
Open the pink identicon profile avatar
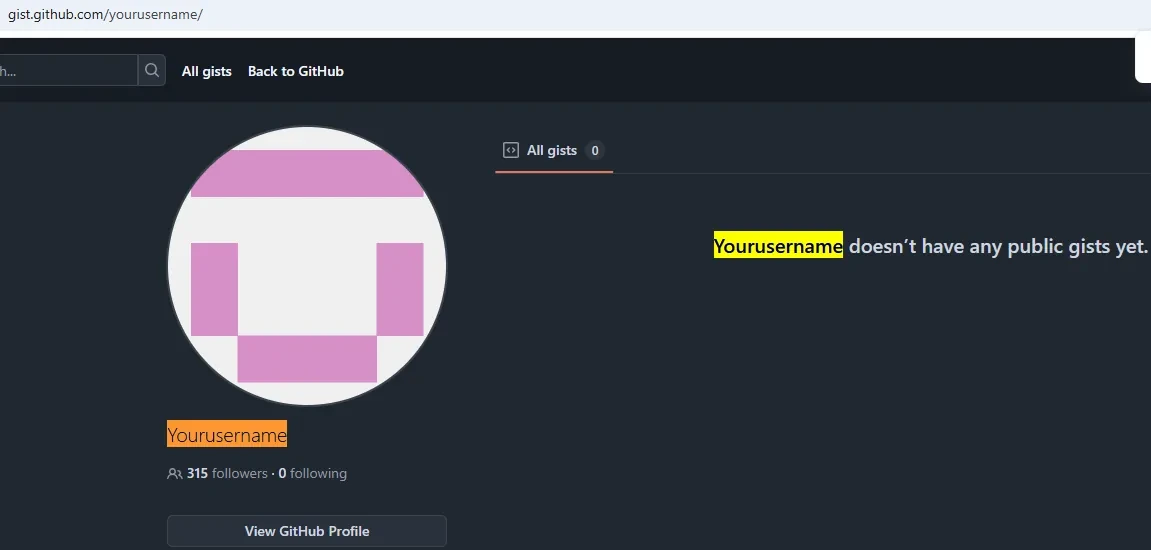click(x=307, y=266)
